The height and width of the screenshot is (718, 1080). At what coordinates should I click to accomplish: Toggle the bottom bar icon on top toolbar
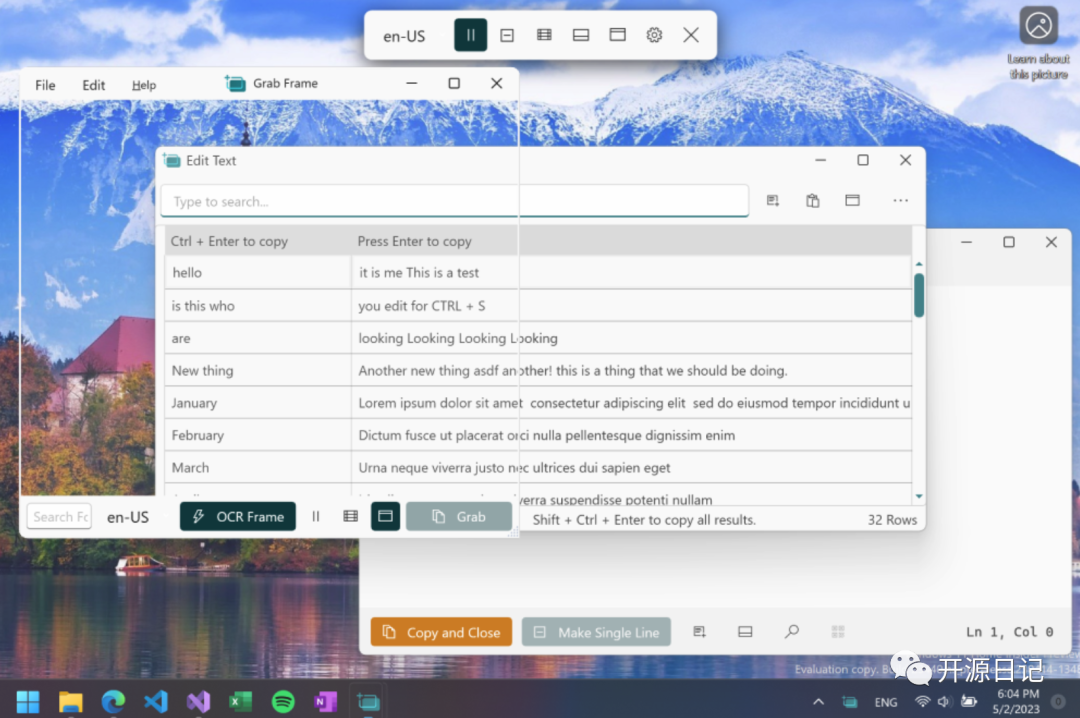pos(580,34)
